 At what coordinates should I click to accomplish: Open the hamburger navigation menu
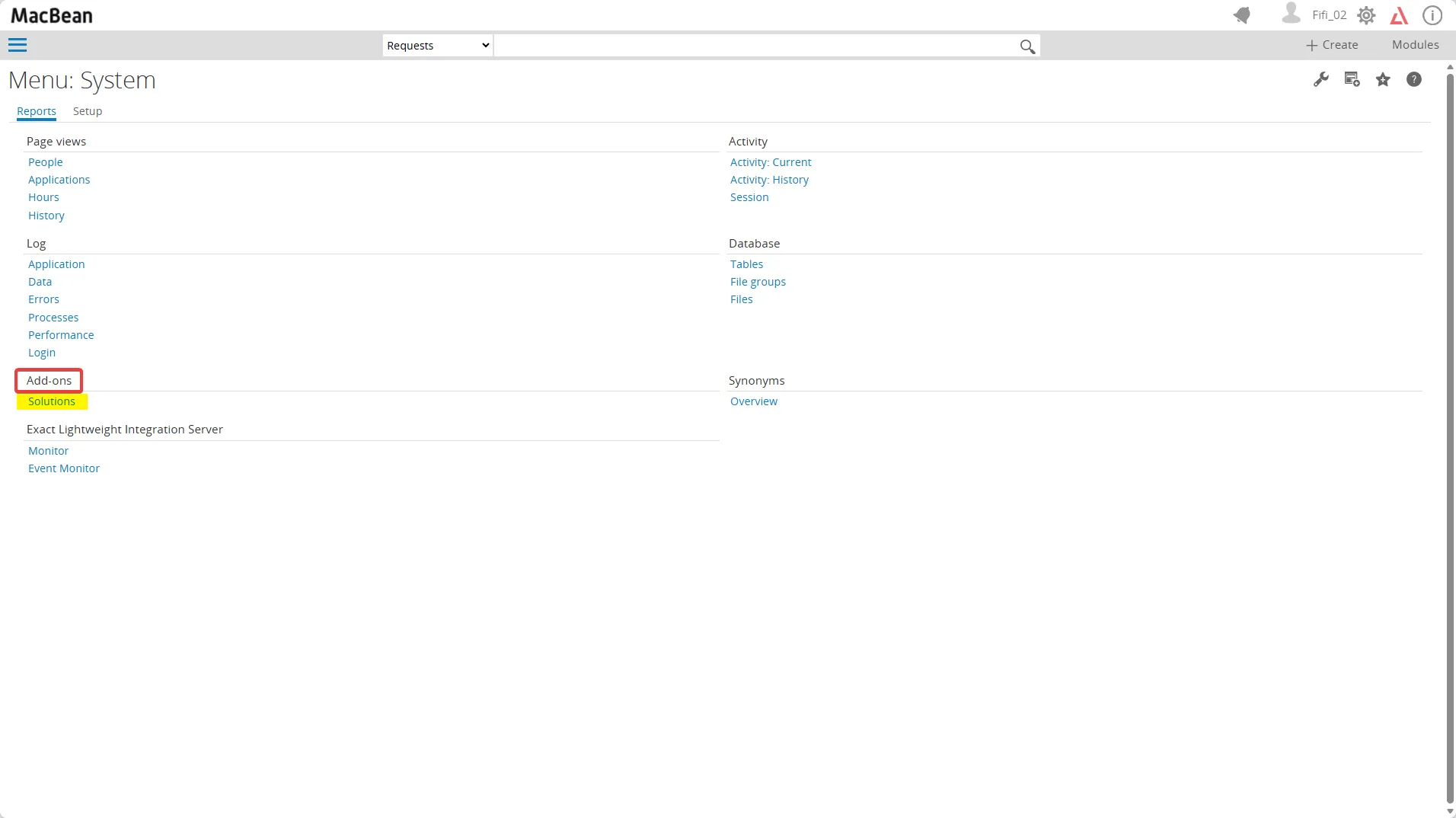click(x=18, y=46)
